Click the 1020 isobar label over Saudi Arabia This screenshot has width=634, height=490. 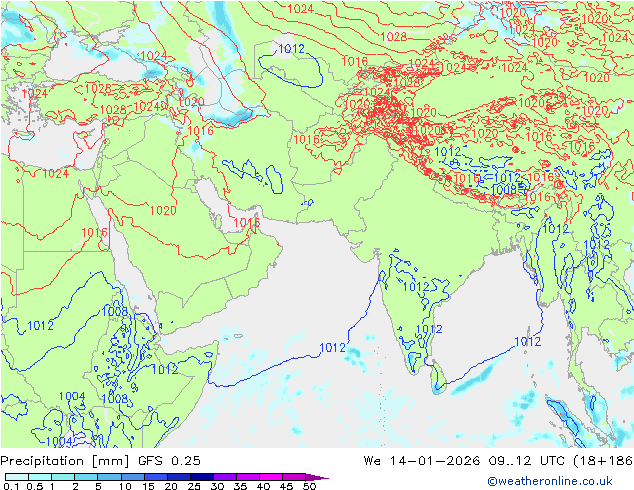pos(163,210)
